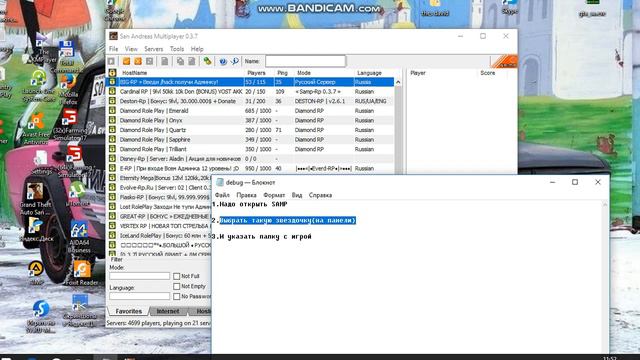The image size is (640, 360).
Task: Open the Файл menu in Notepad
Action: [222, 195]
